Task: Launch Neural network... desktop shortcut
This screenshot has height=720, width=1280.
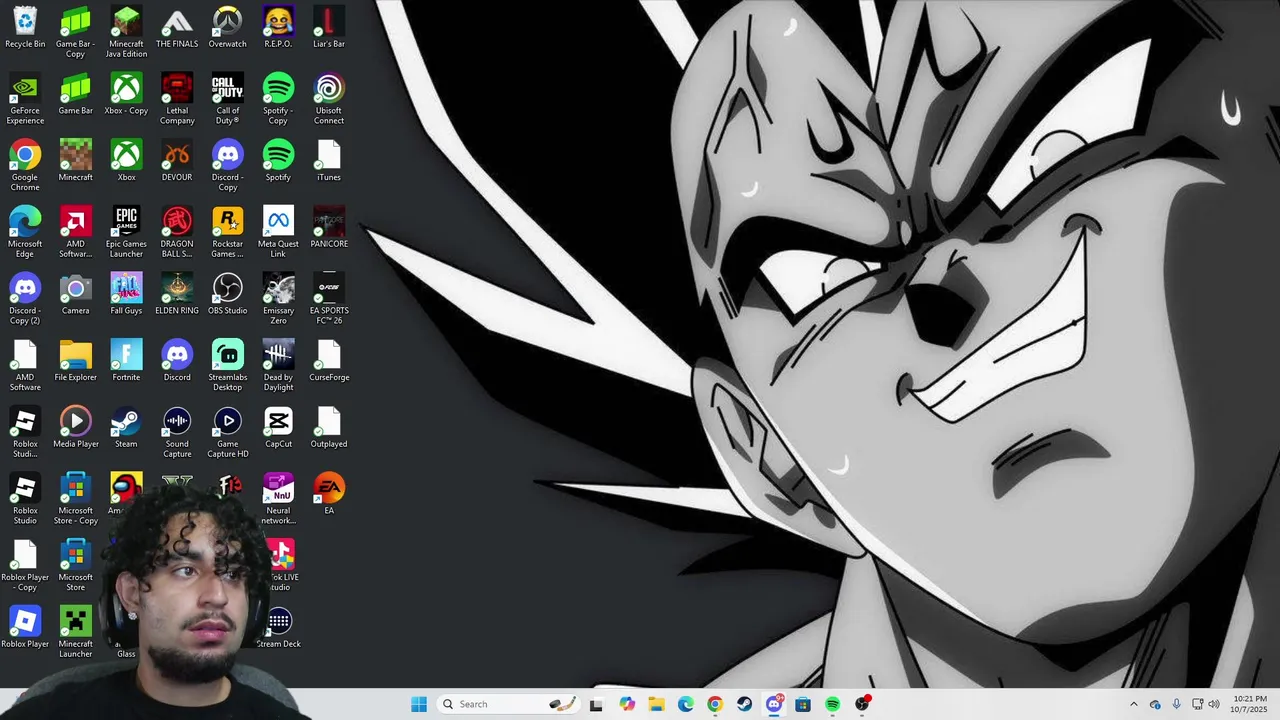Action: (278, 499)
